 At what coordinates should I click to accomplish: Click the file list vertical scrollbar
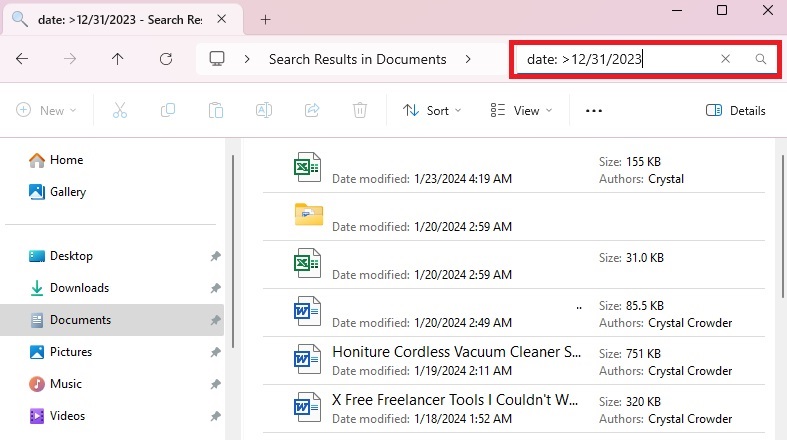click(x=783, y=227)
